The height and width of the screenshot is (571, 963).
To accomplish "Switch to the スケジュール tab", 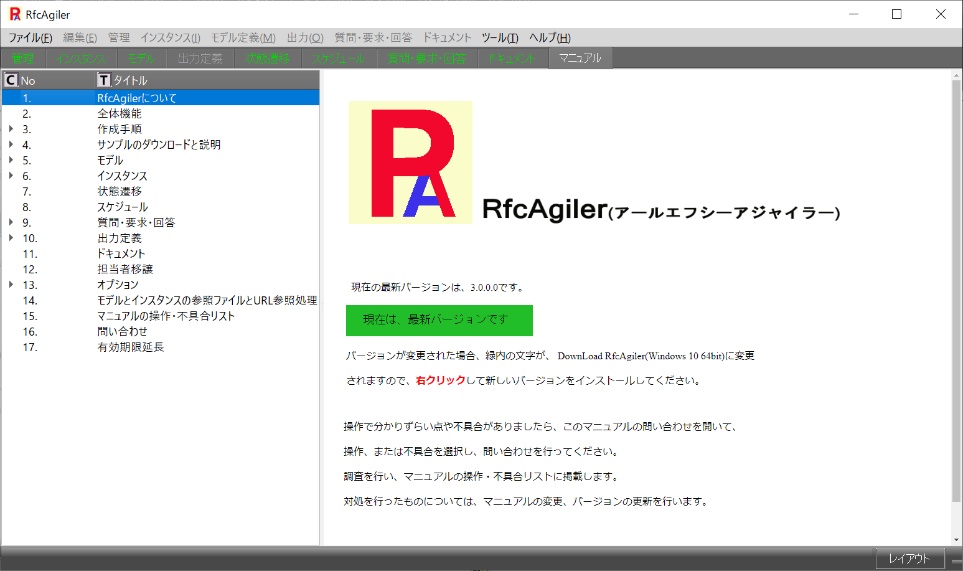I will (x=338, y=58).
